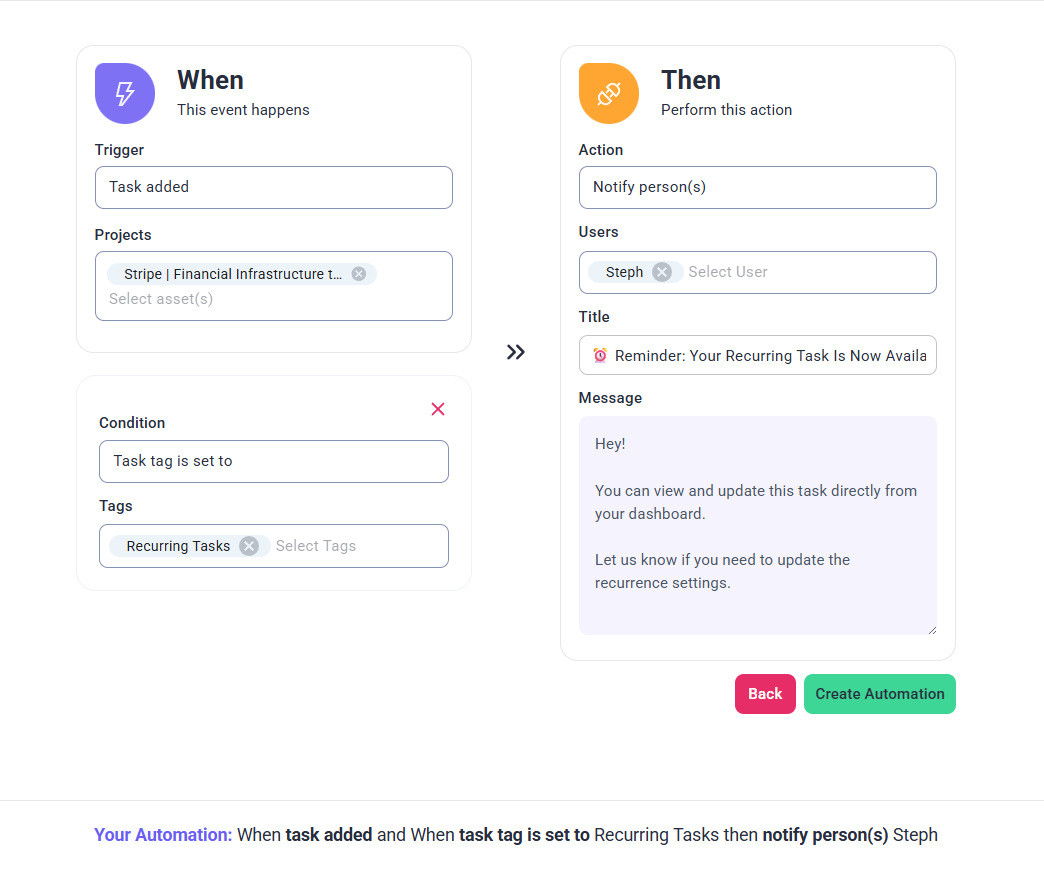Remove the Recurring Tasks tag chip
The width and height of the screenshot is (1044, 869).
click(x=249, y=546)
